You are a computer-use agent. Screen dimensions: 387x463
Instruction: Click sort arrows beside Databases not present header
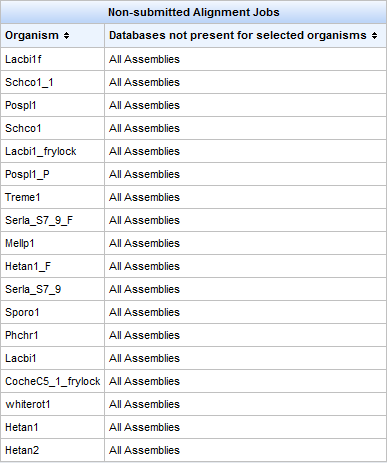coord(374,36)
